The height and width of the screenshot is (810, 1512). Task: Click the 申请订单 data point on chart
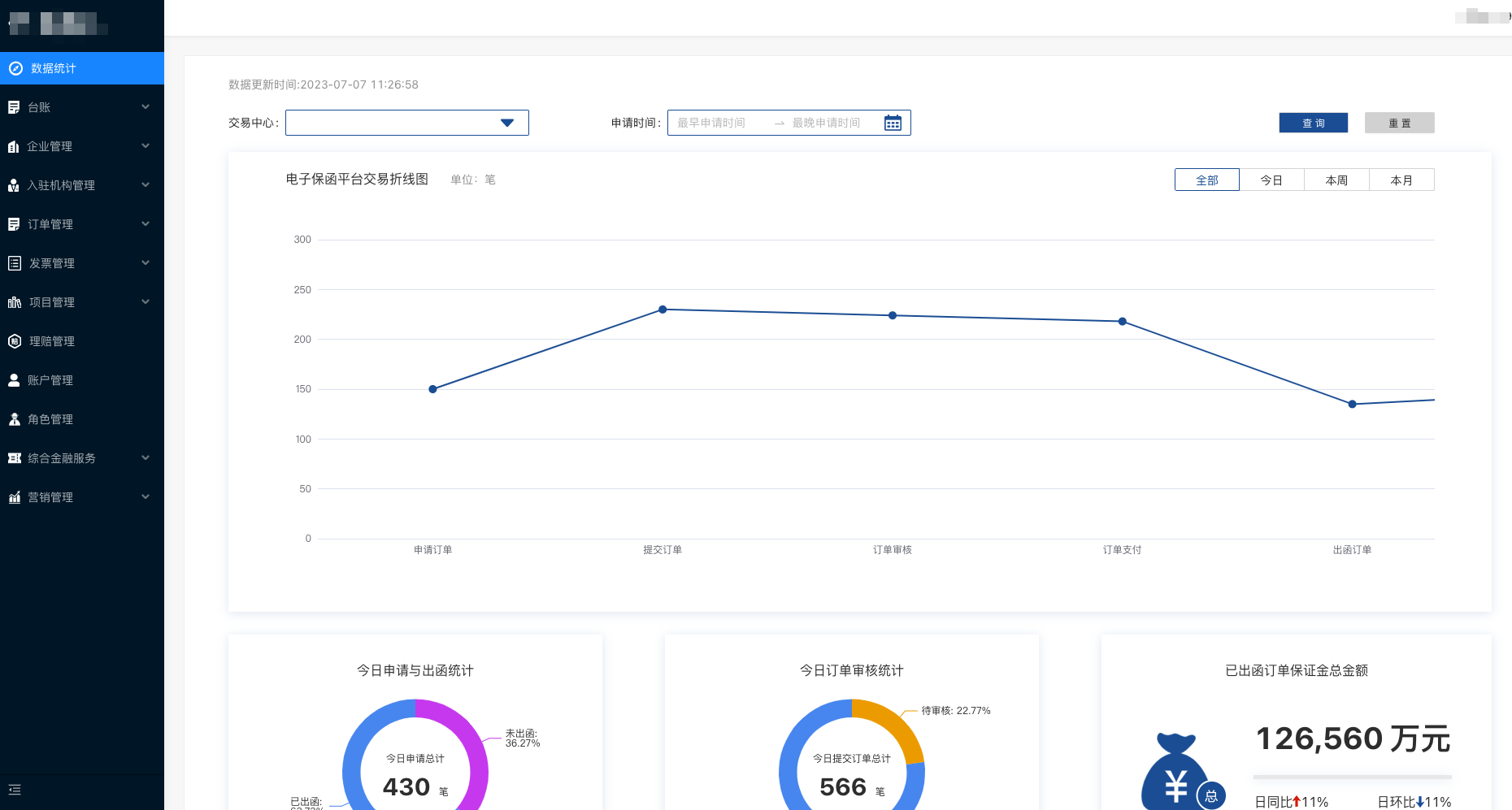[x=432, y=389]
